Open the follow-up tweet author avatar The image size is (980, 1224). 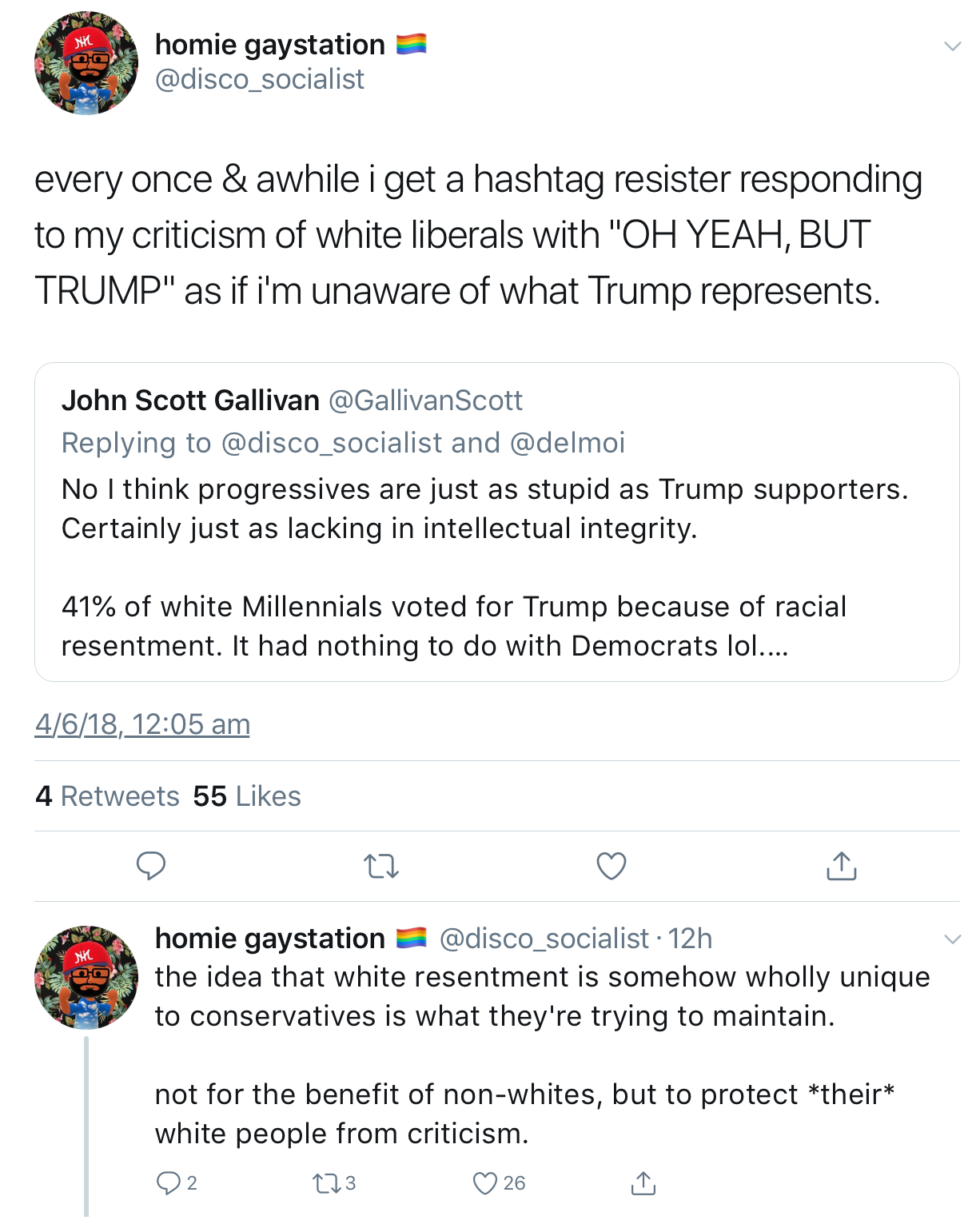[x=86, y=977]
